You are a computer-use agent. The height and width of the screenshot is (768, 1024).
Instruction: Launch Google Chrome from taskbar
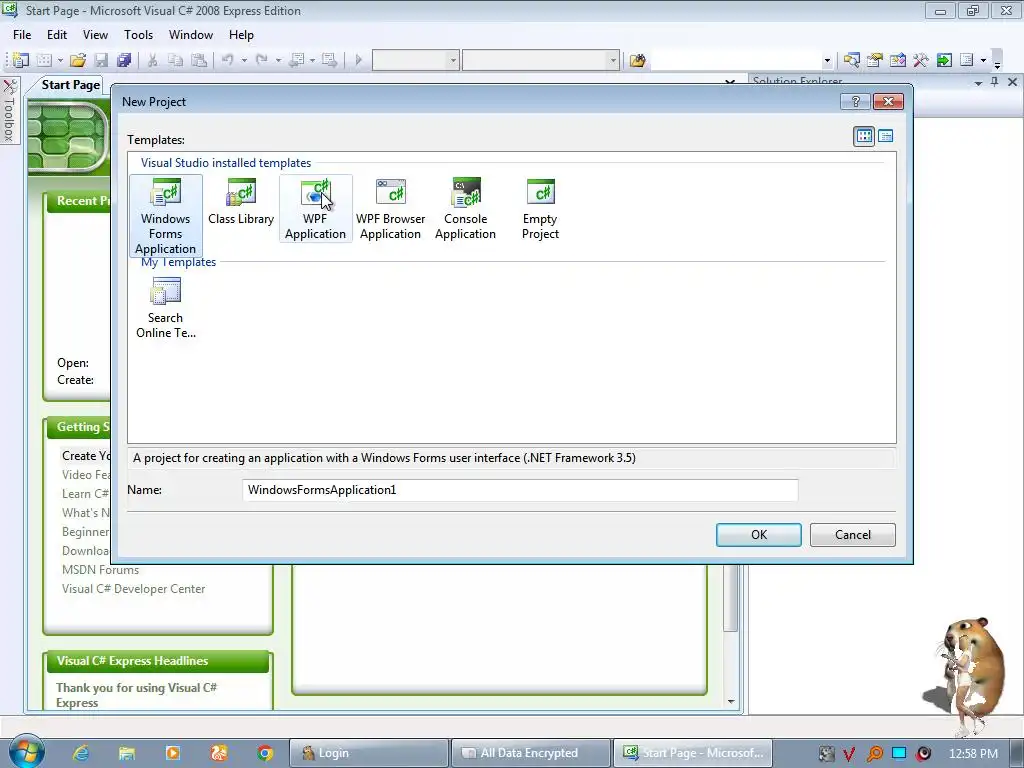pos(264,753)
